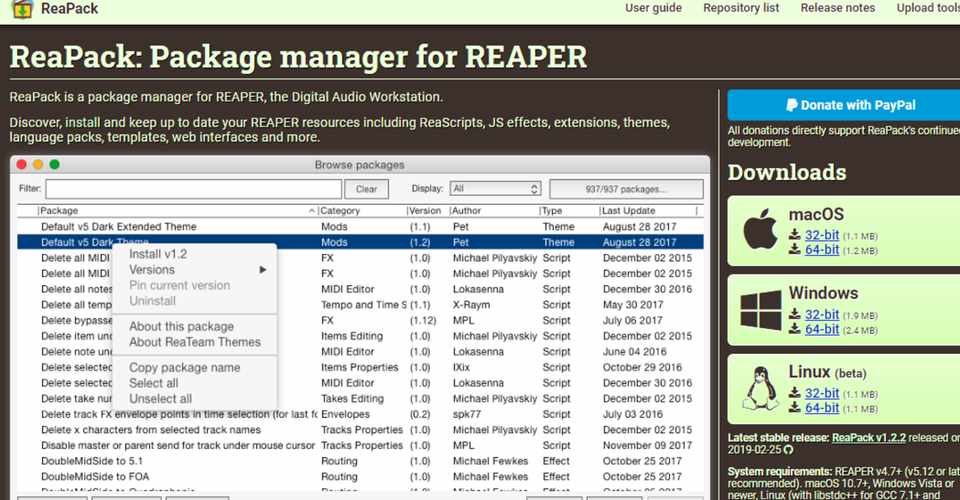This screenshot has height=500, width=960.
Task: Click the ReaPack site title text
Action: 69,9
